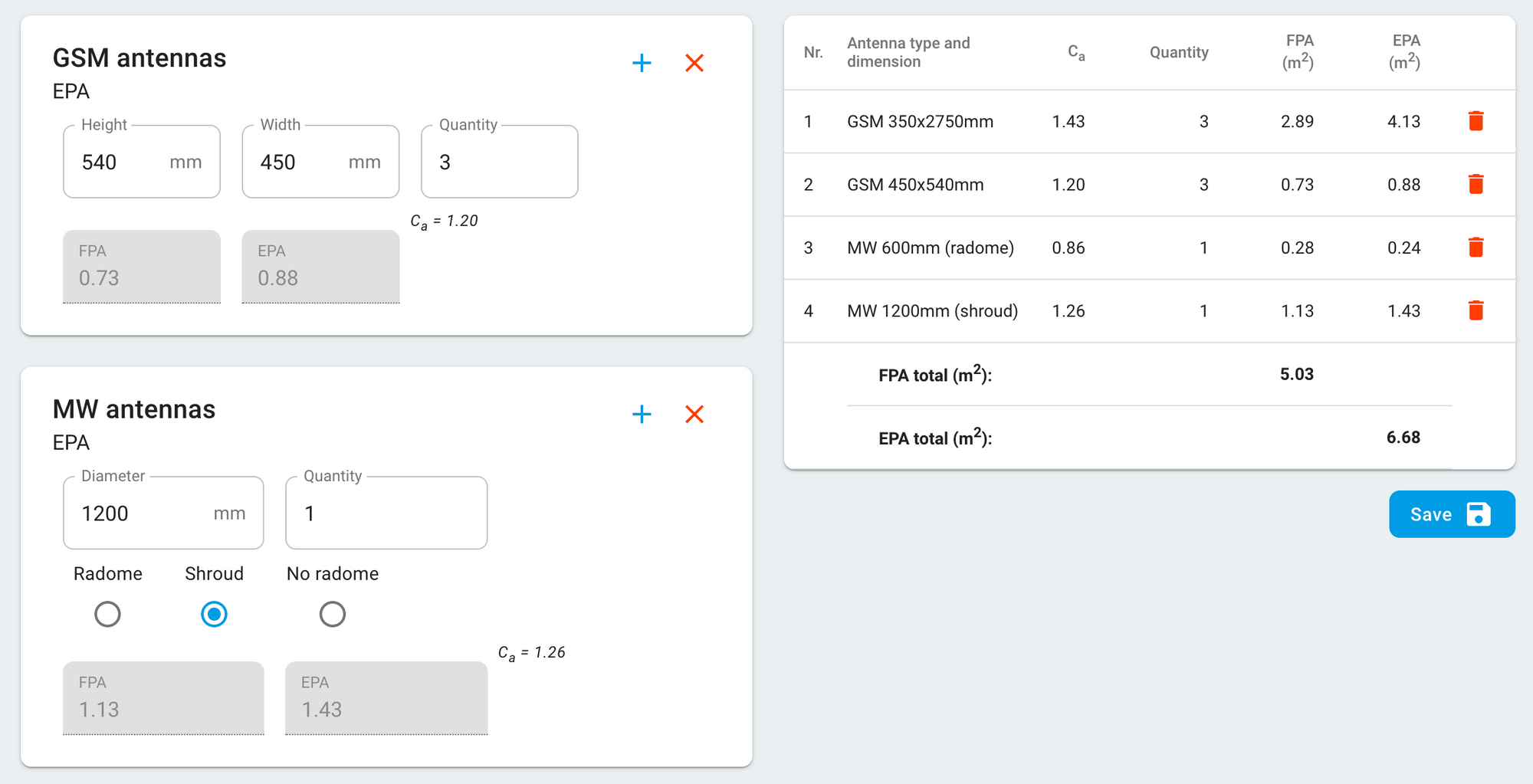Screen dimensions: 1533x784
Task: Remove the MW 600mm (radome) entry
Action: click(1476, 248)
